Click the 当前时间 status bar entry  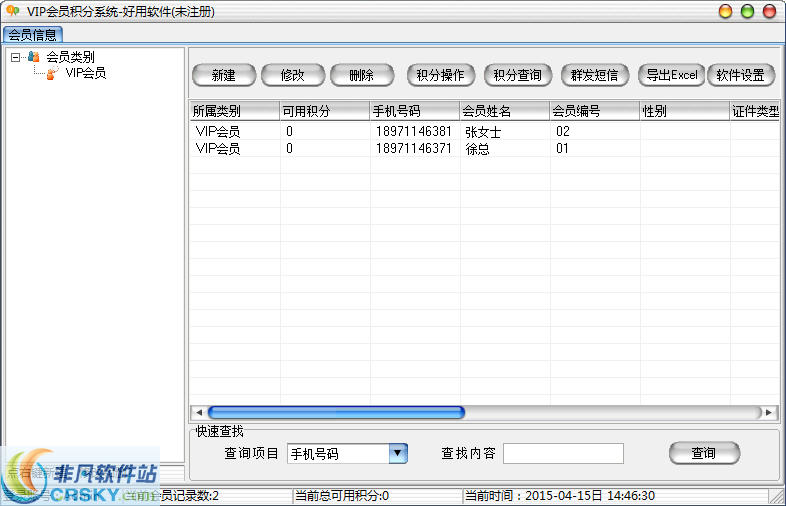(560, 496)
